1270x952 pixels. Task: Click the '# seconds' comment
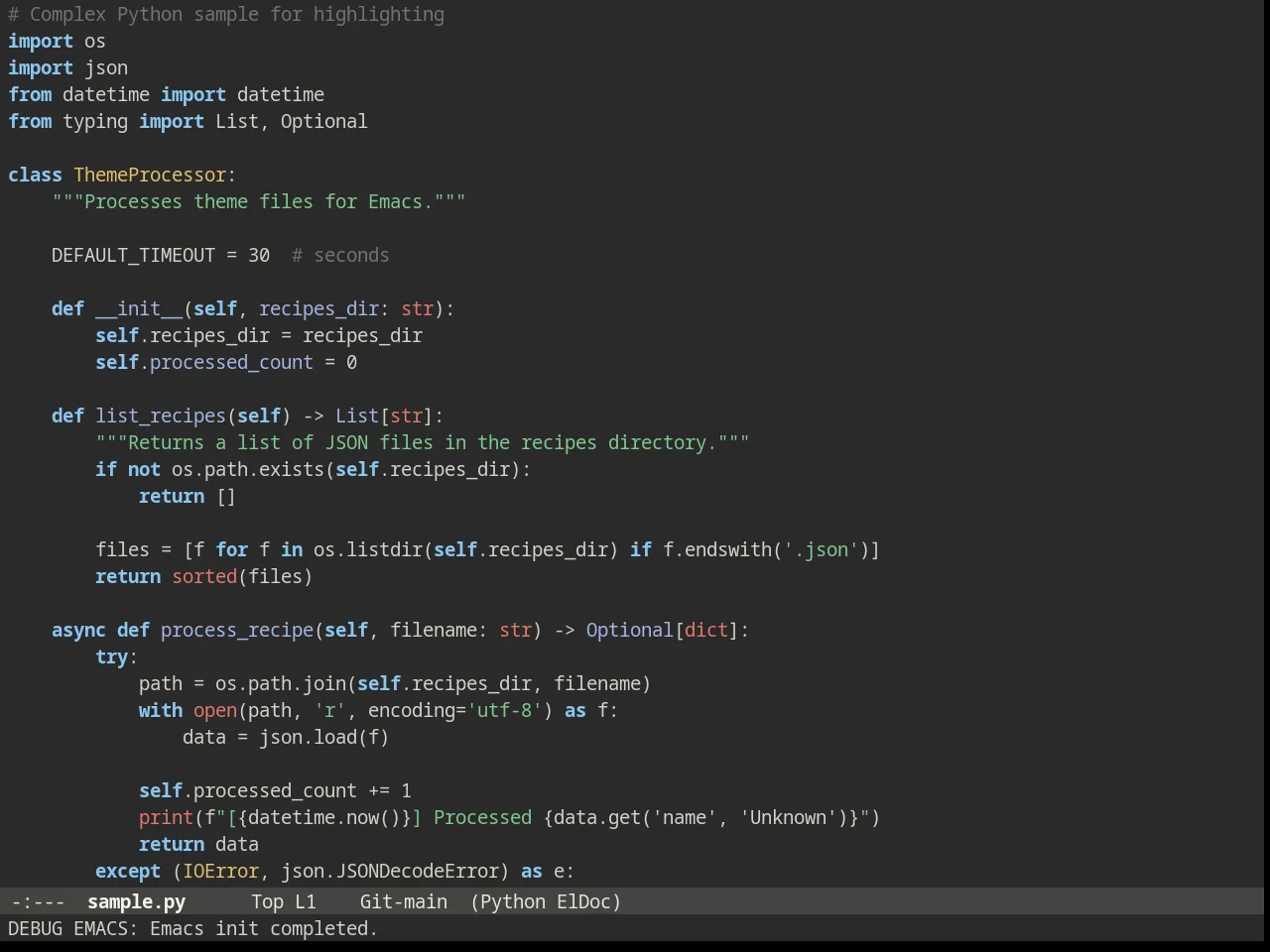[x=340, y=256]
